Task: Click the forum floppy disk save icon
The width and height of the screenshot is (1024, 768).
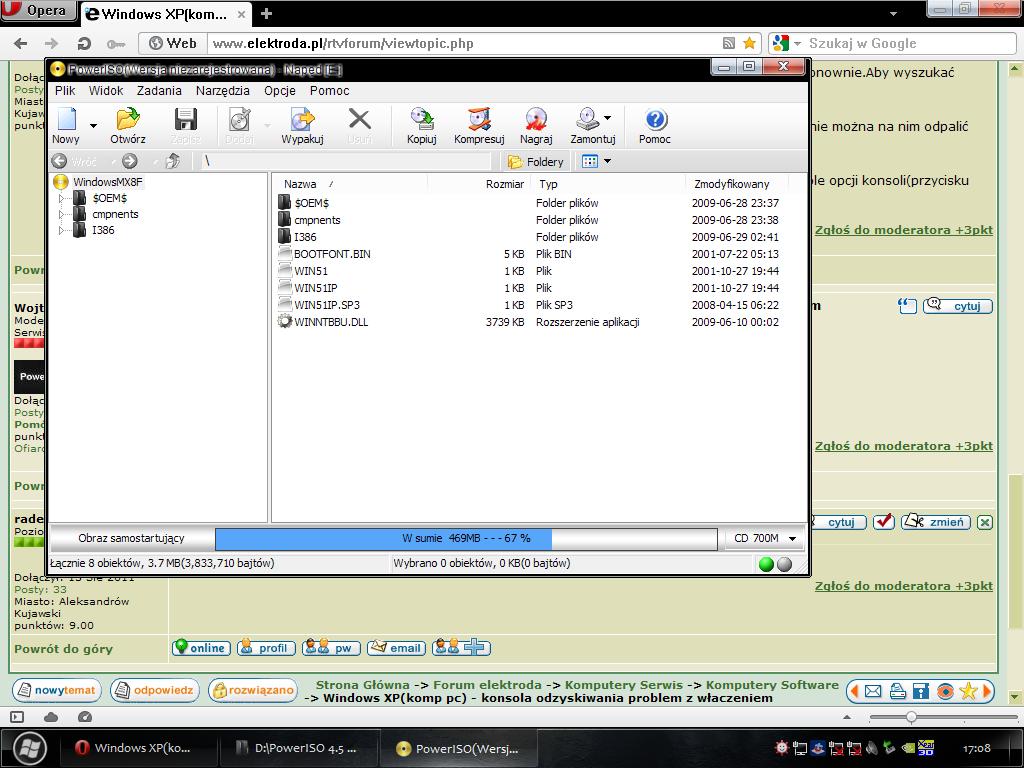Action: pos(921,691)
